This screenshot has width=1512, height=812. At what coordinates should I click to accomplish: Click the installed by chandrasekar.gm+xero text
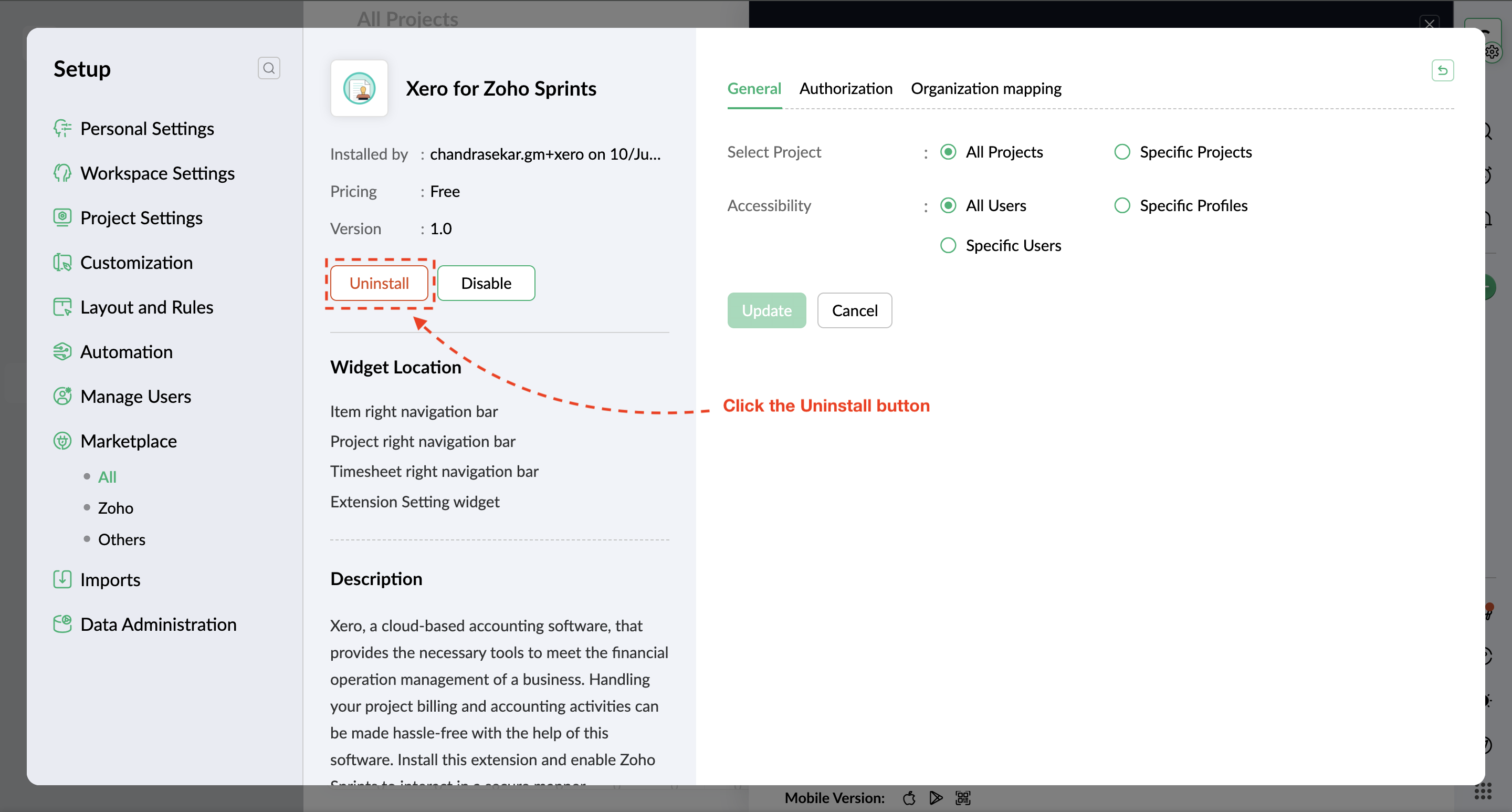[x=545, y=154]
